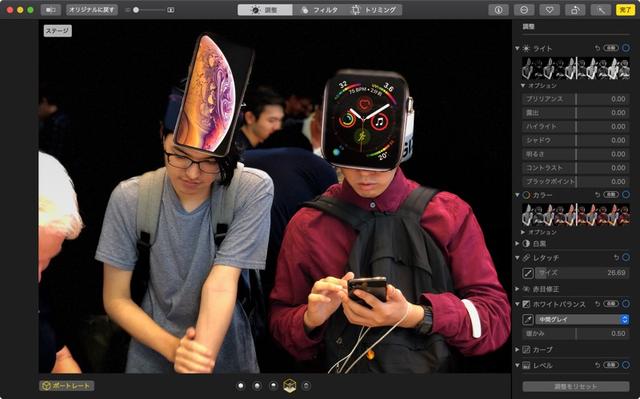Open the photo info button
Image resolution: width=640 pixels, height=399 pixels.
point(498,10)
